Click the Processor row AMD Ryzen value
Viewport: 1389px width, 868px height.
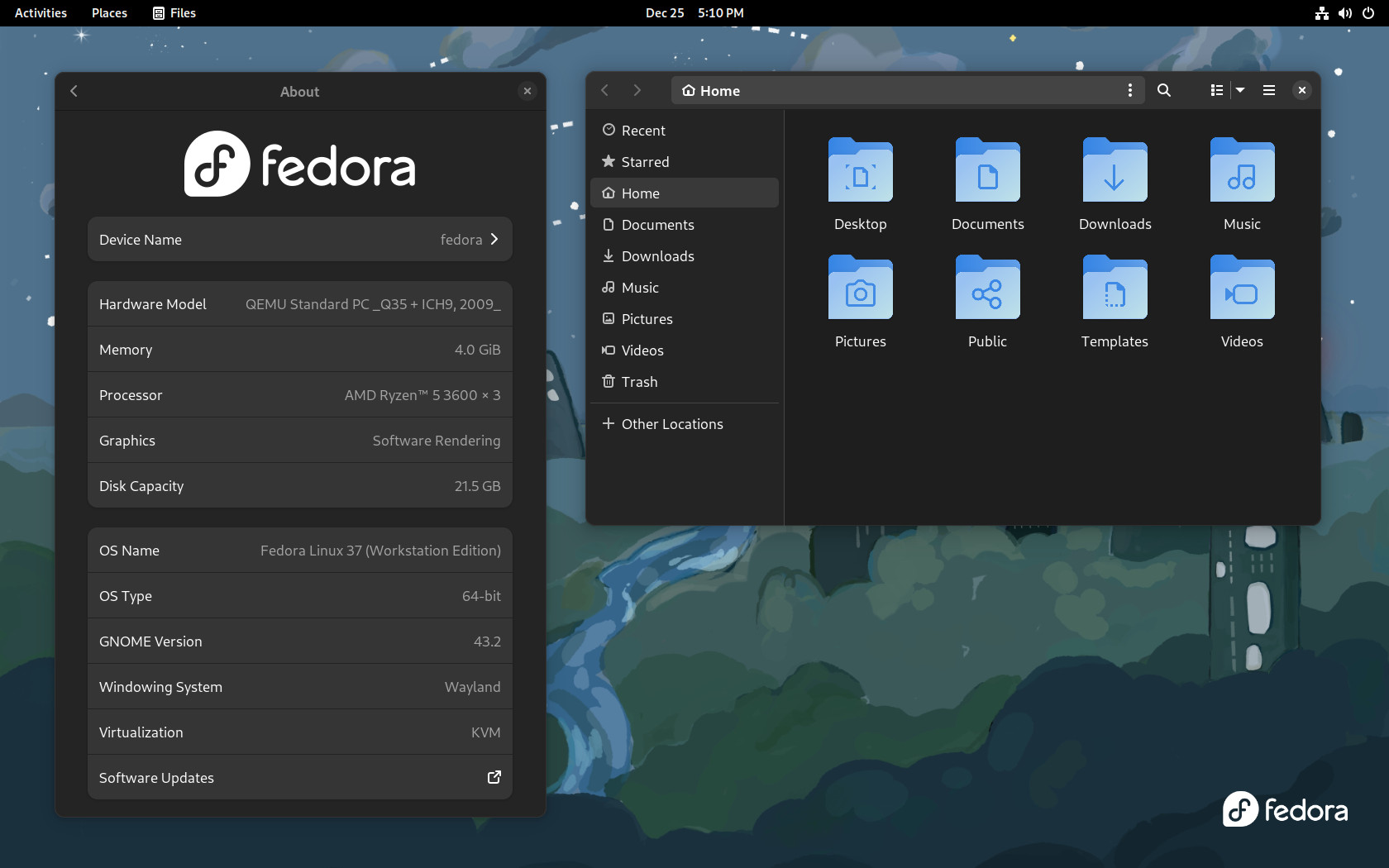click(x=422, y=395)
